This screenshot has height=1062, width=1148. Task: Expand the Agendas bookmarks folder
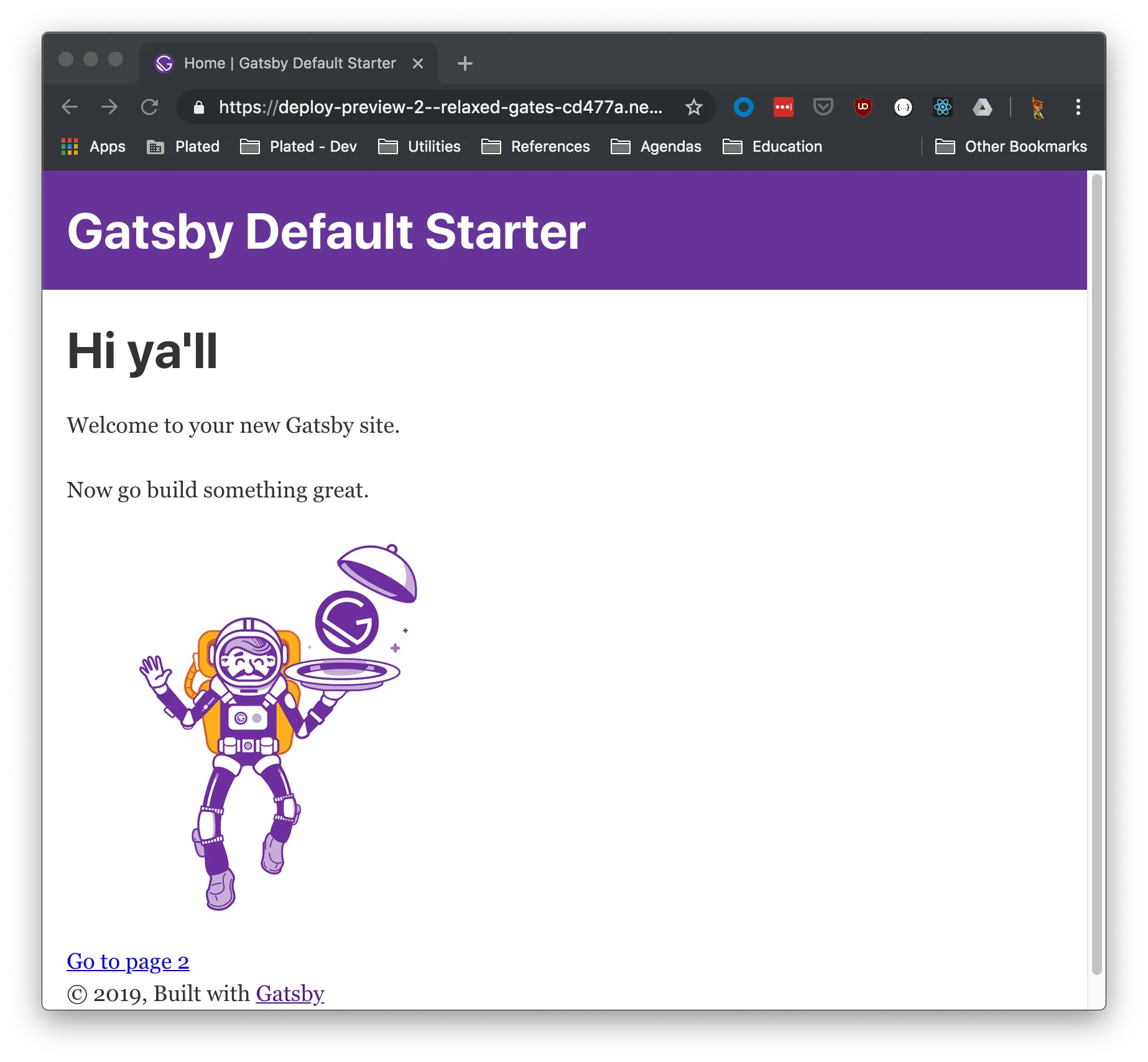656,147
